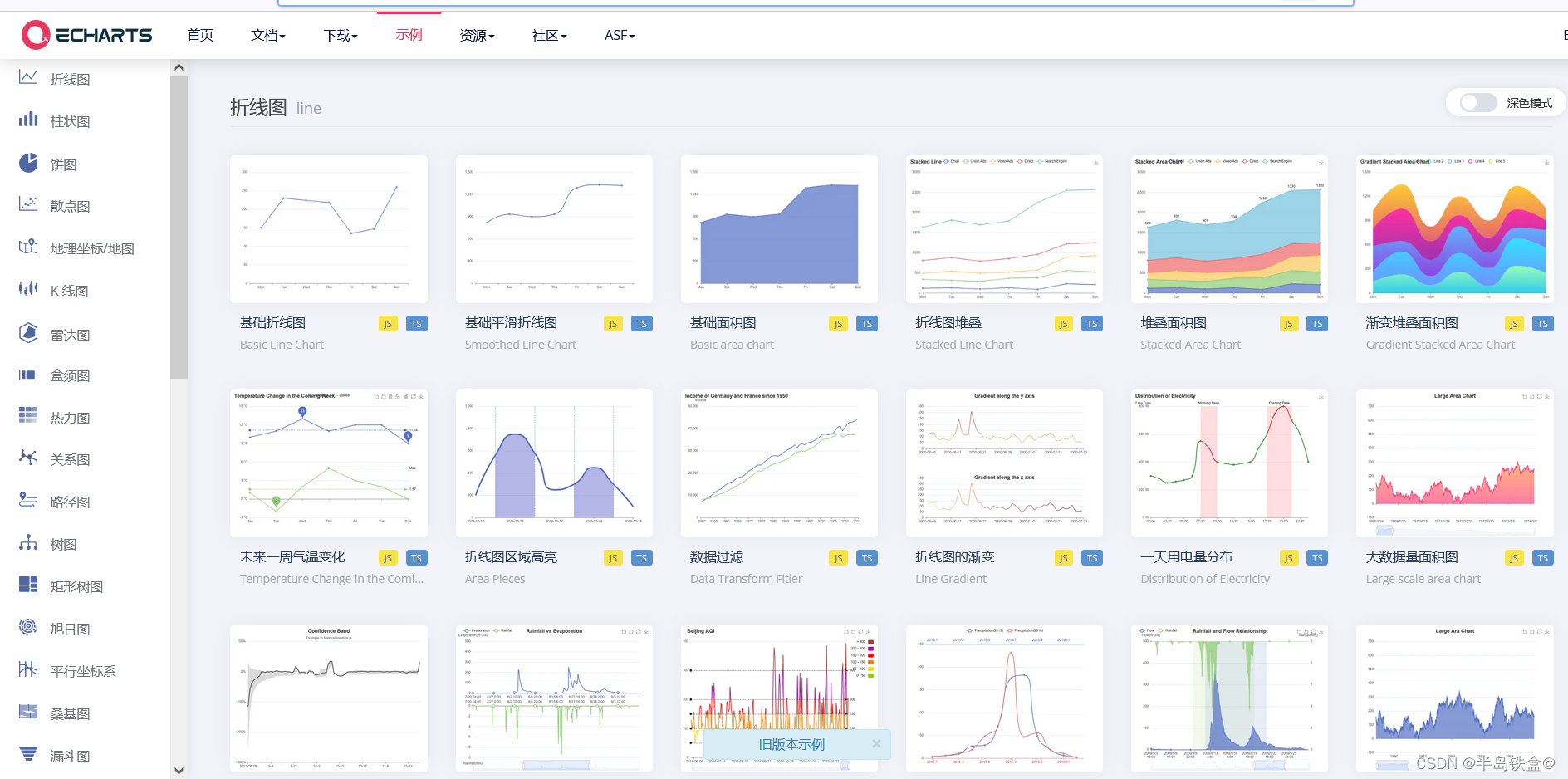Click the 地理坐标/地图 sidebar label
The width and height of the screenshot is (1568, 779).
(x=92, y=248)
